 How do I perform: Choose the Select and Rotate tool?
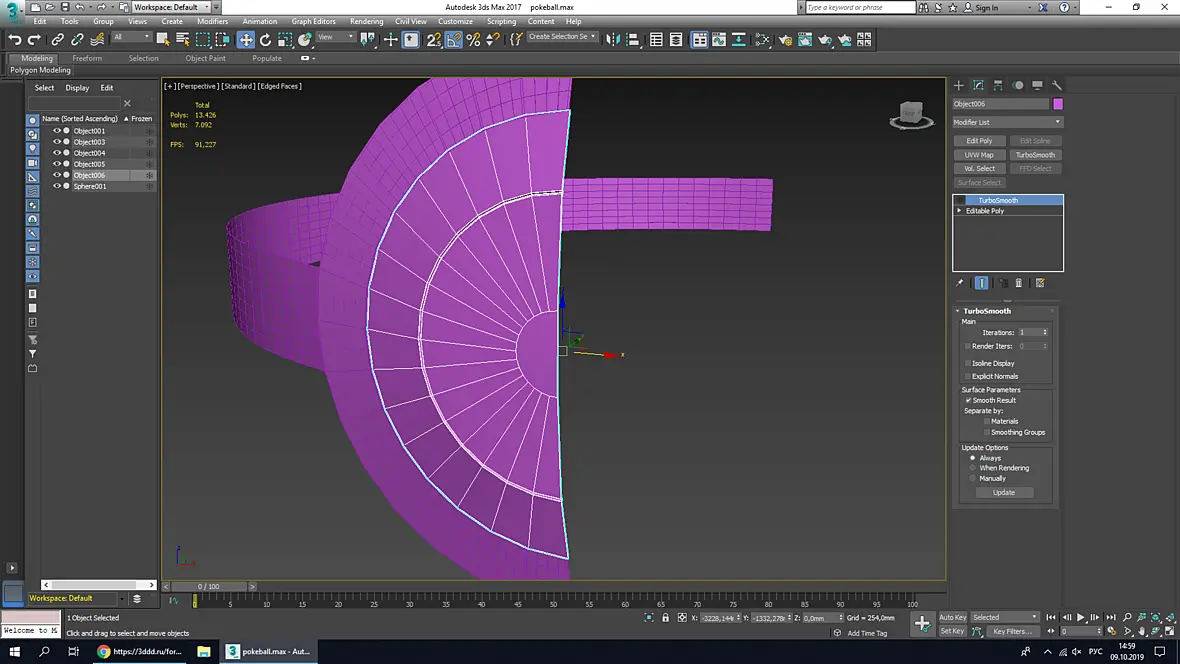pos(265,40)
